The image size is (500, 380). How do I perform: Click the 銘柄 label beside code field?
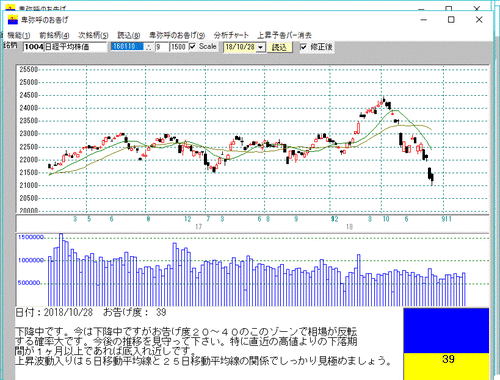(x=10, y=45)
